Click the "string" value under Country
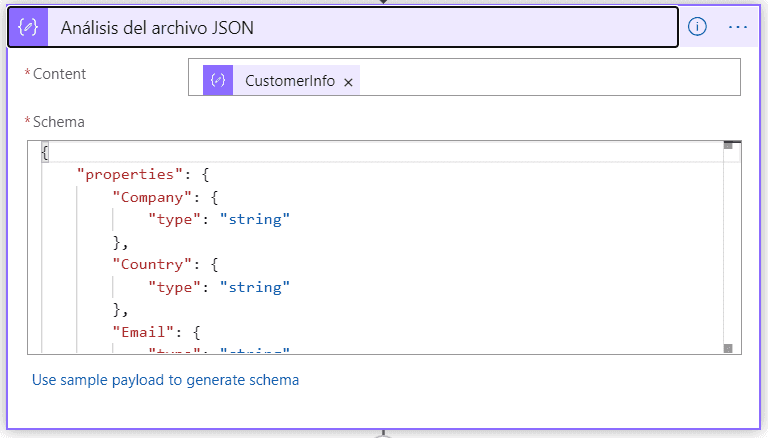The width and height of the screenshot is (768, 438). [x=255, y=287]
